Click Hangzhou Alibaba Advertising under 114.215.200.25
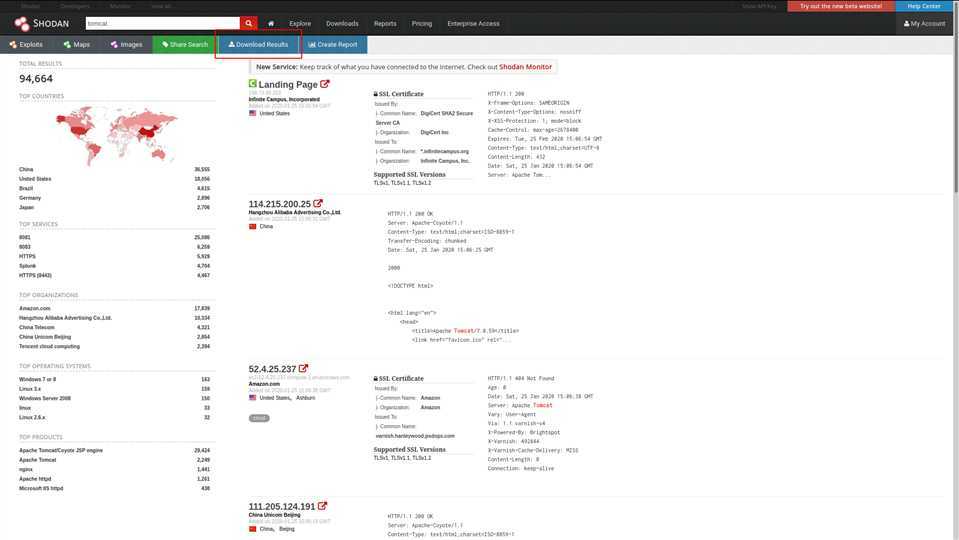 point(294,212)
